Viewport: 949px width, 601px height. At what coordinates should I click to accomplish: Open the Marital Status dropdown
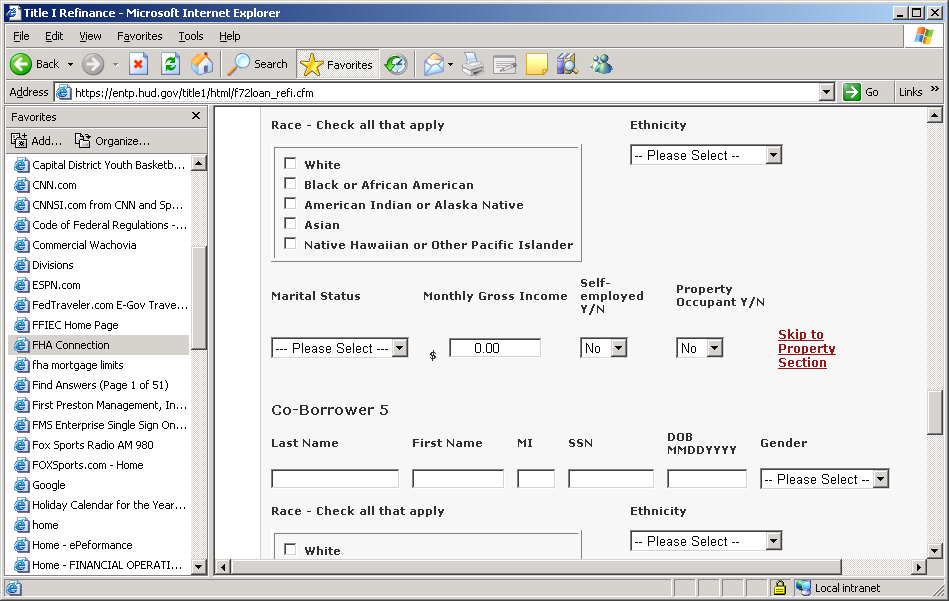point(339,348)
